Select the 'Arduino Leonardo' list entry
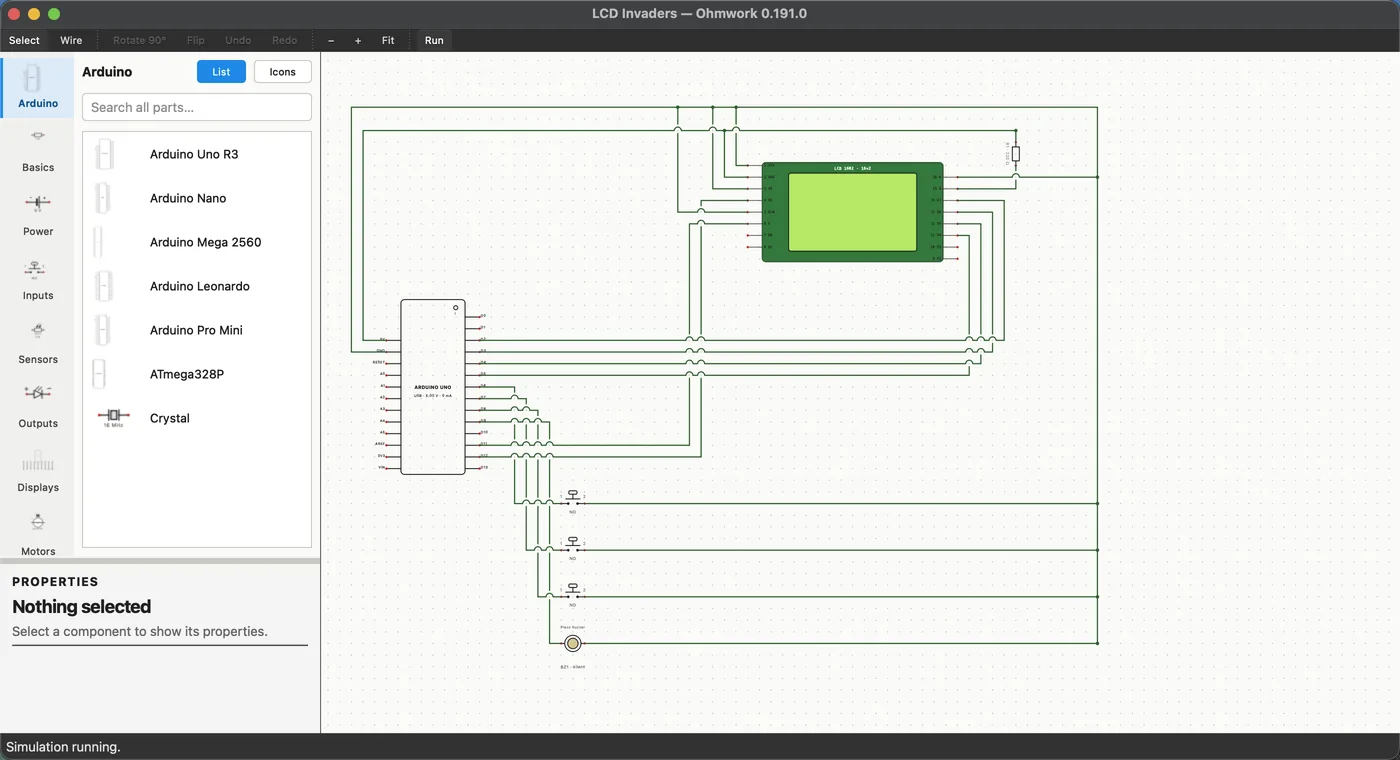 click(x=197, y=286)
